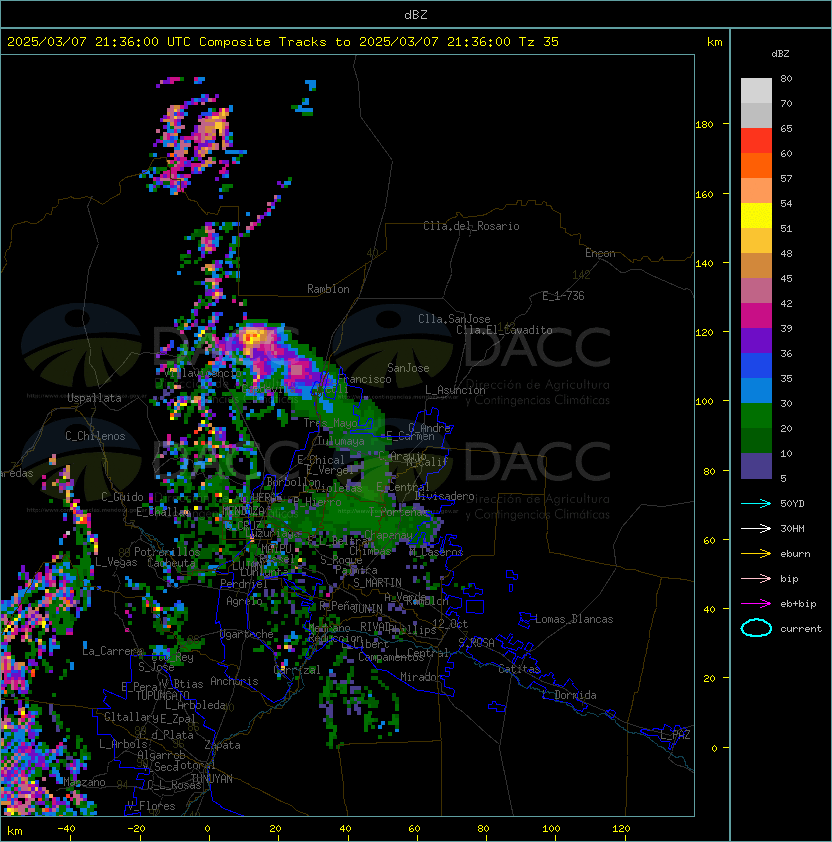This screenshot has width=832, height=842.
Task: Click the E_1-736 map label
Action: [563, 296]
